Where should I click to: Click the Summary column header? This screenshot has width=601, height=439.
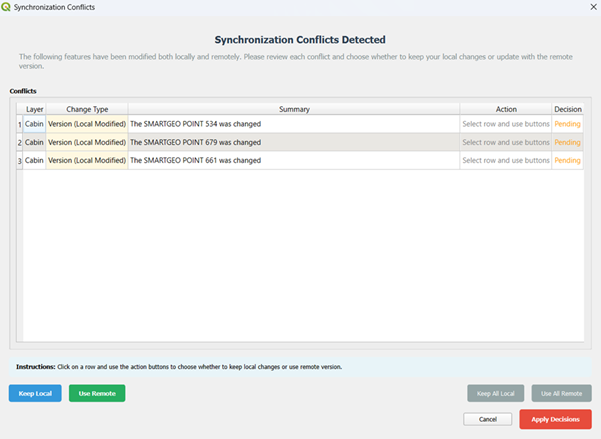tap(293, 109)
